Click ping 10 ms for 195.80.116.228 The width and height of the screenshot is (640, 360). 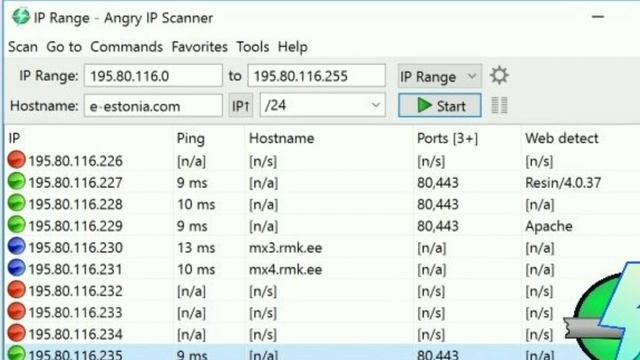[x=196, y=204]
